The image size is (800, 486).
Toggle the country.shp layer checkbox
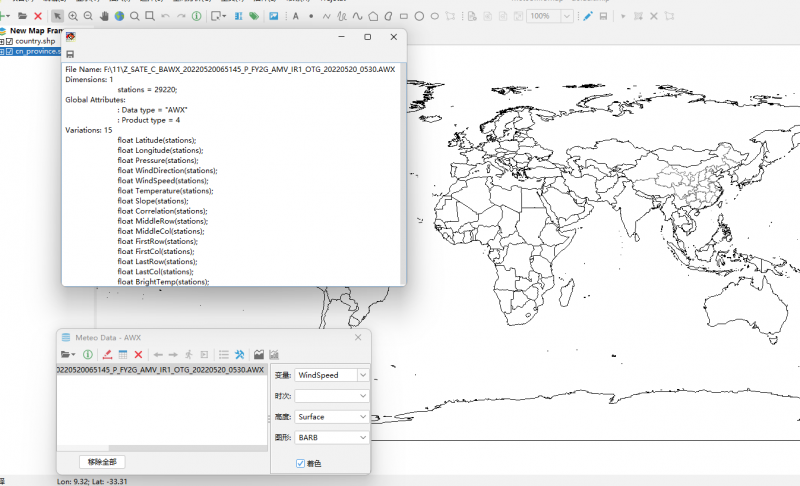[x=10, y=41]
